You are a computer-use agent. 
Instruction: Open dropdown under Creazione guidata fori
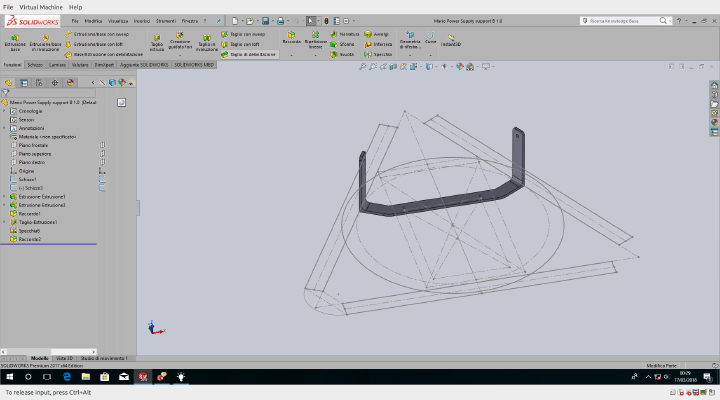pos(180,56)
